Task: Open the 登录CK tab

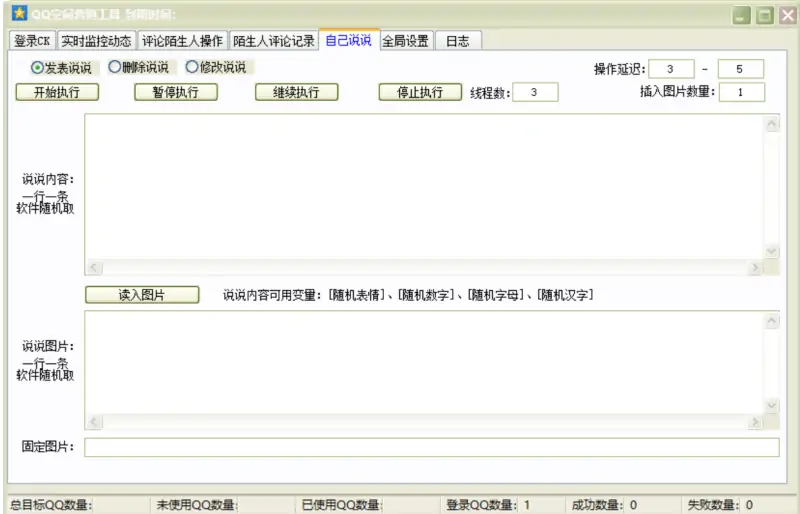Action: (32, 41)
